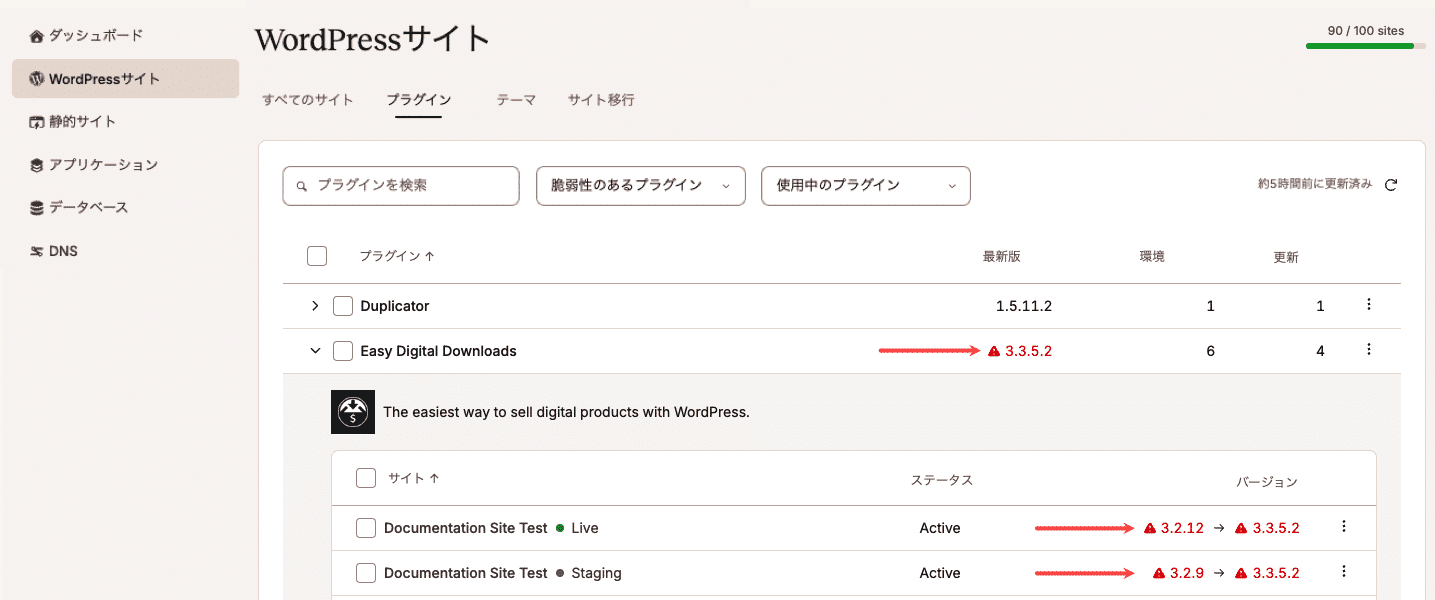Click the warning icon beside version 3.2.9
1435x600 pixels.
click(1159, 573)
